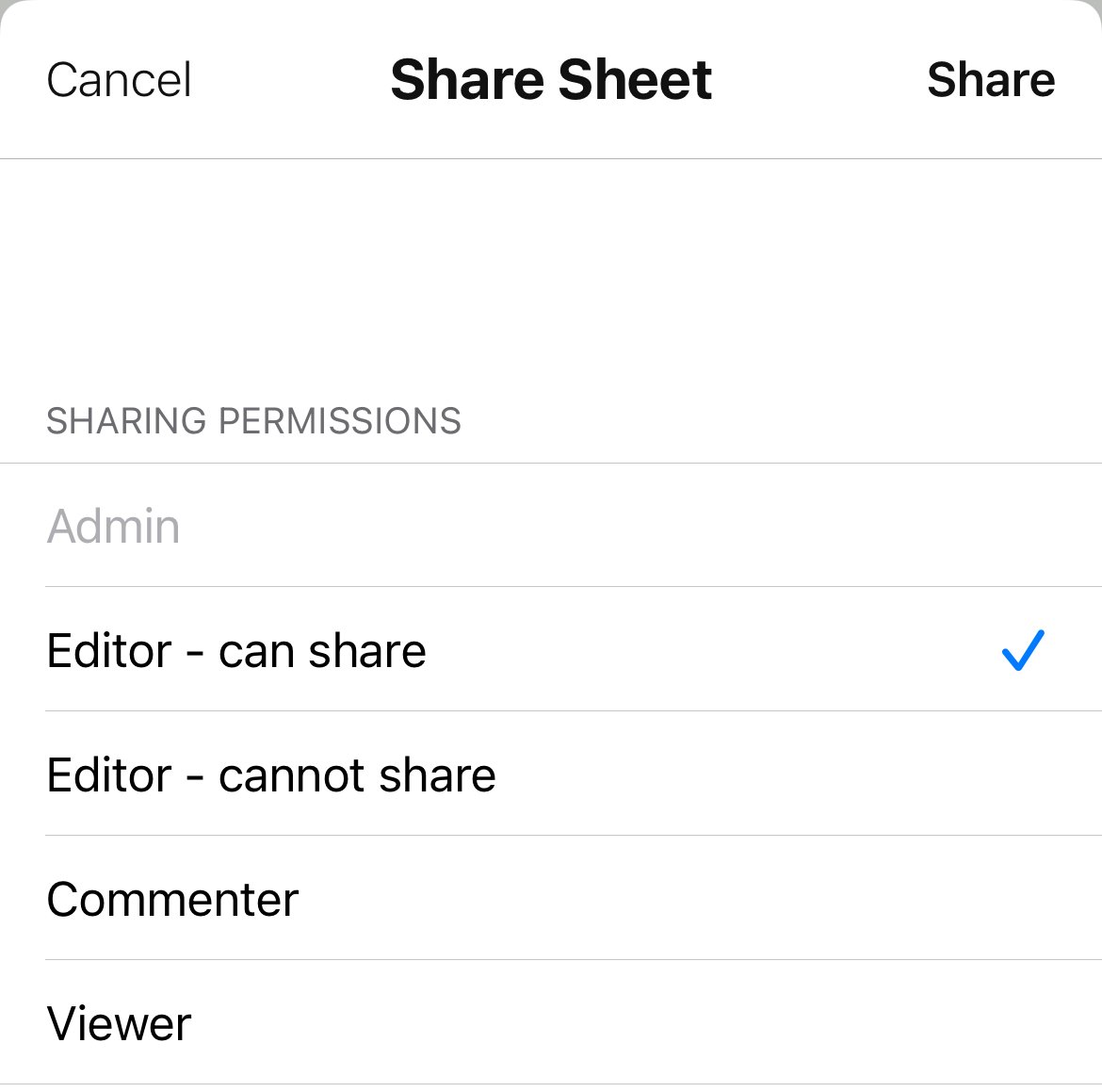Tap Cancel to dismiss the sheet
The image size is (1102, 1092).
point(119,79)
